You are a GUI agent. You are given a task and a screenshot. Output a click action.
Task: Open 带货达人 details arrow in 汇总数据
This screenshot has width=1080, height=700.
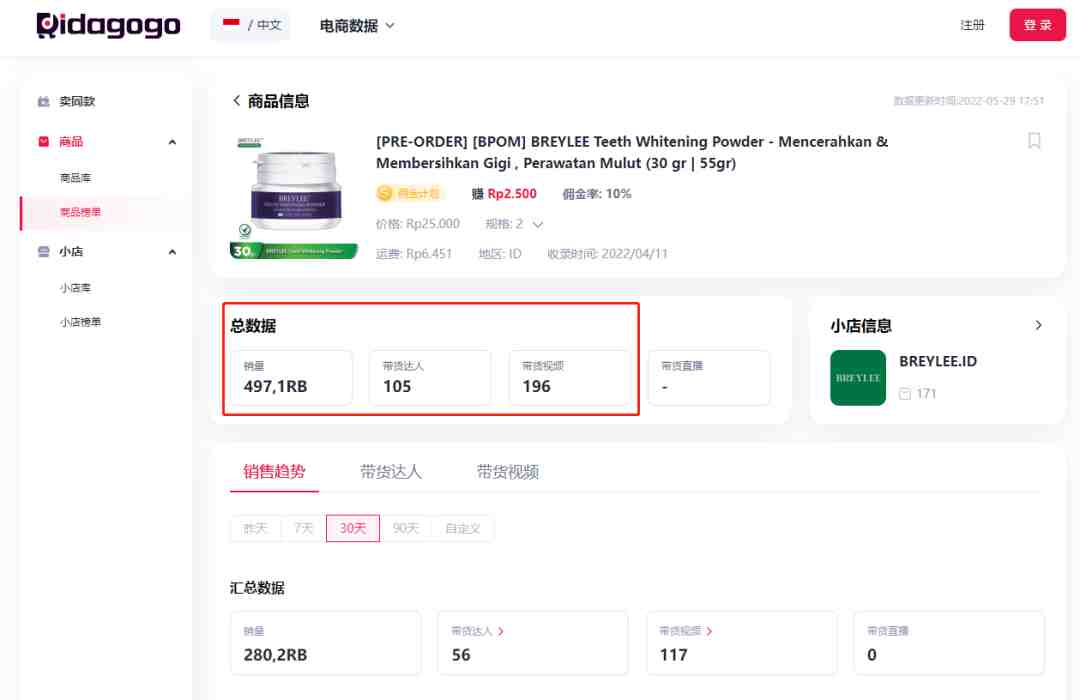[501, 631]
